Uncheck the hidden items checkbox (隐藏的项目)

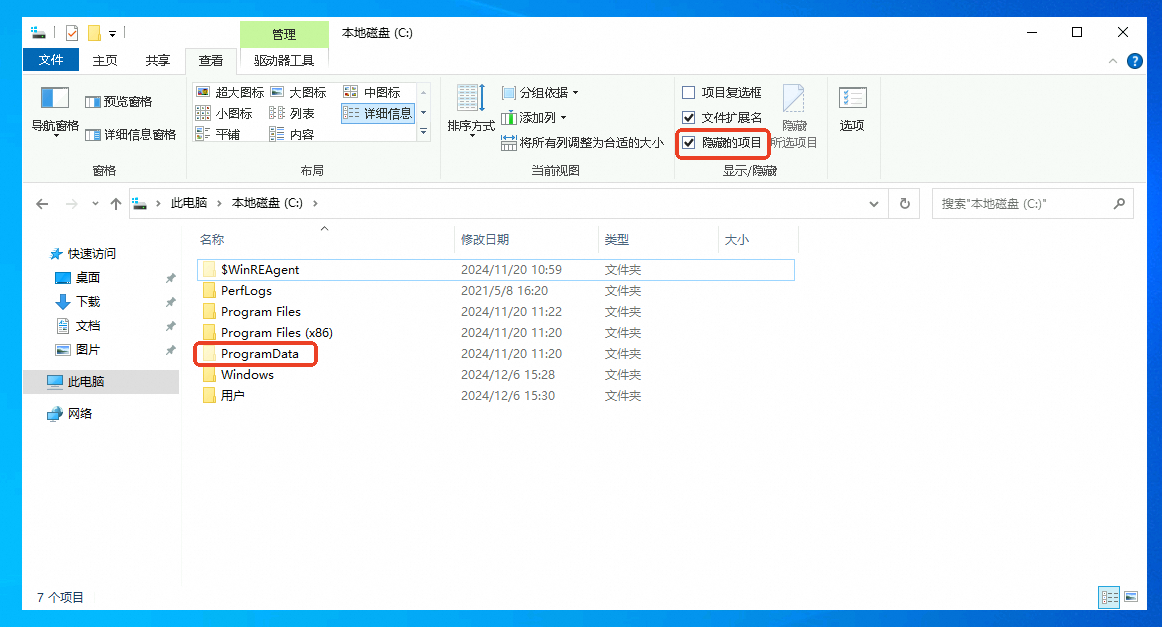tap(688, 143)
